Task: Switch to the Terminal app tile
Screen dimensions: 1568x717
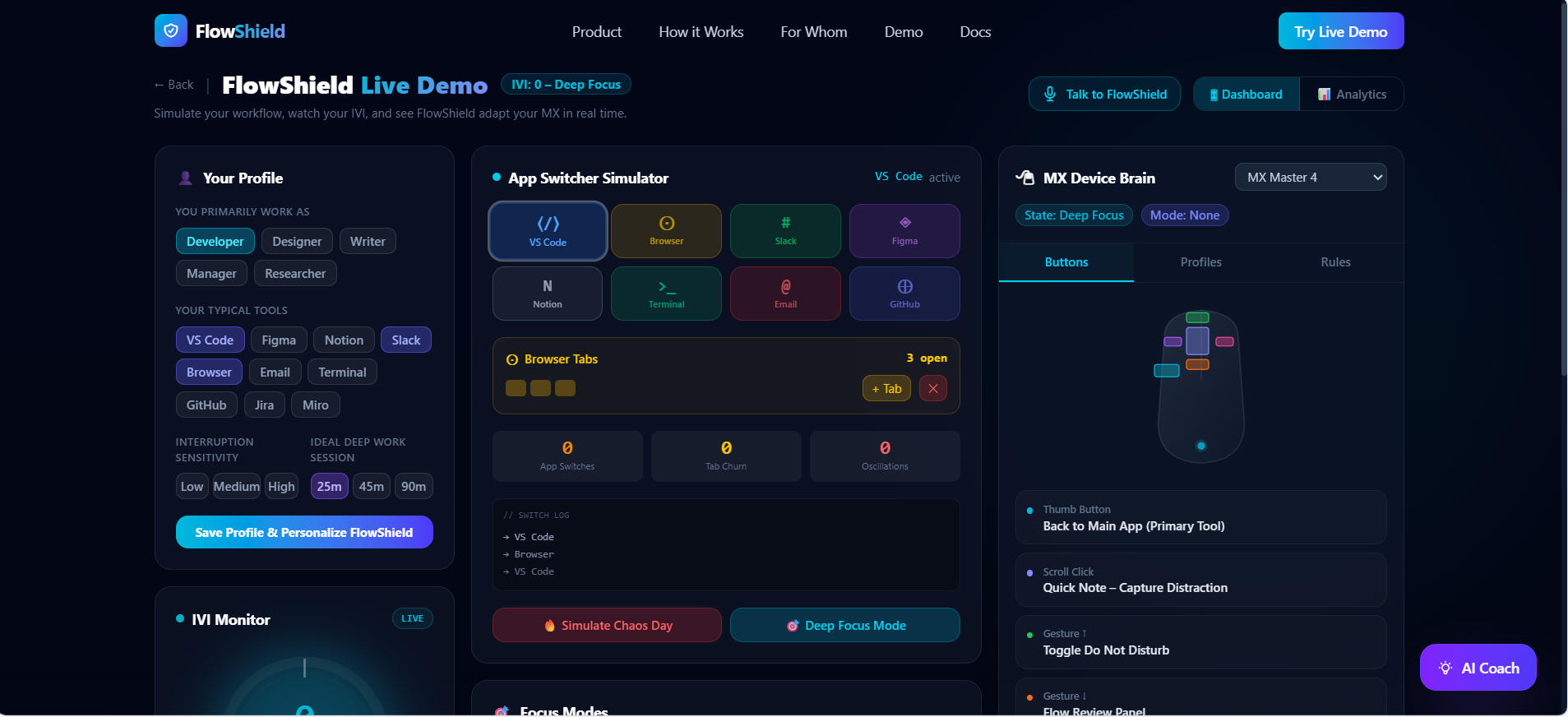Action: click(x=666, y=294)
